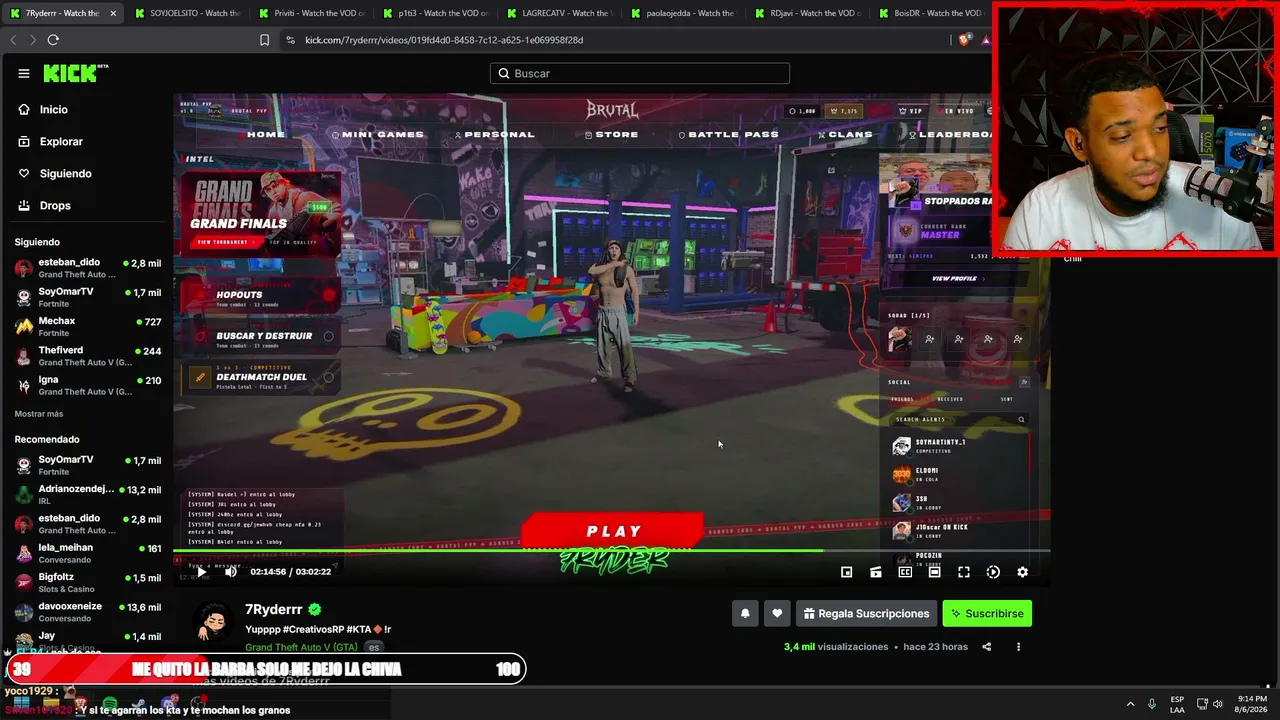Open Bigfoltz recommended channel

[88, 582]
